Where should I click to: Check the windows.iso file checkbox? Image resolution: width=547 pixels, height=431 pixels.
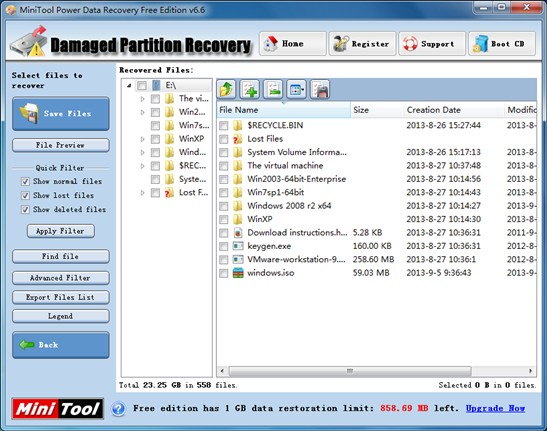point(224,273)
